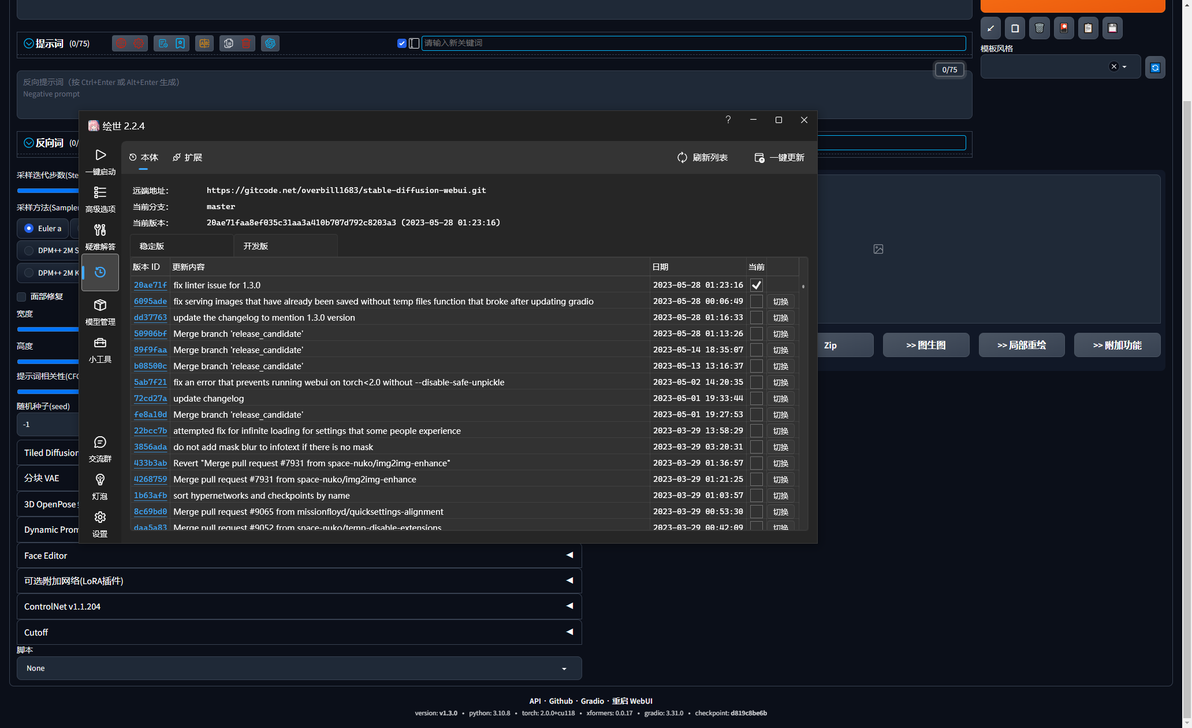1192x728 pixels.
Task: Click 请输入新关键词 keyword input field
Action: pos(693,43)
